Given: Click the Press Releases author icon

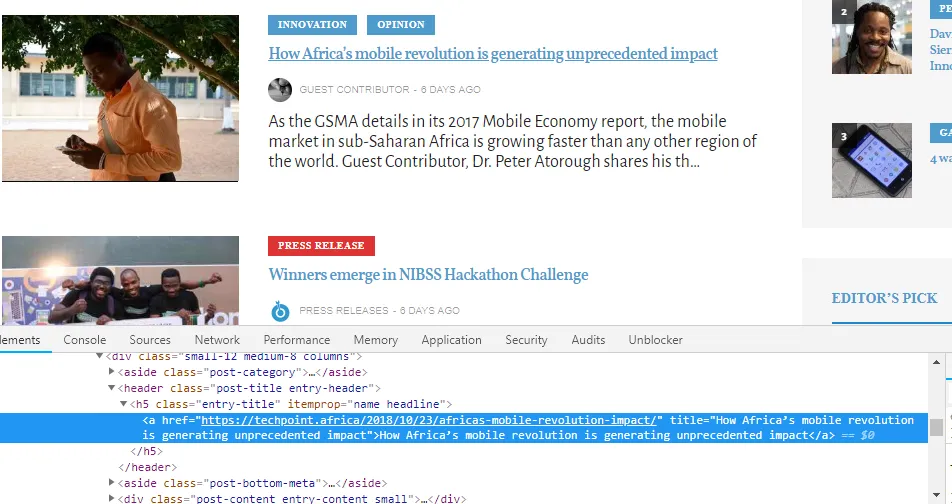Looking at the screenshot, I should 280,311.
